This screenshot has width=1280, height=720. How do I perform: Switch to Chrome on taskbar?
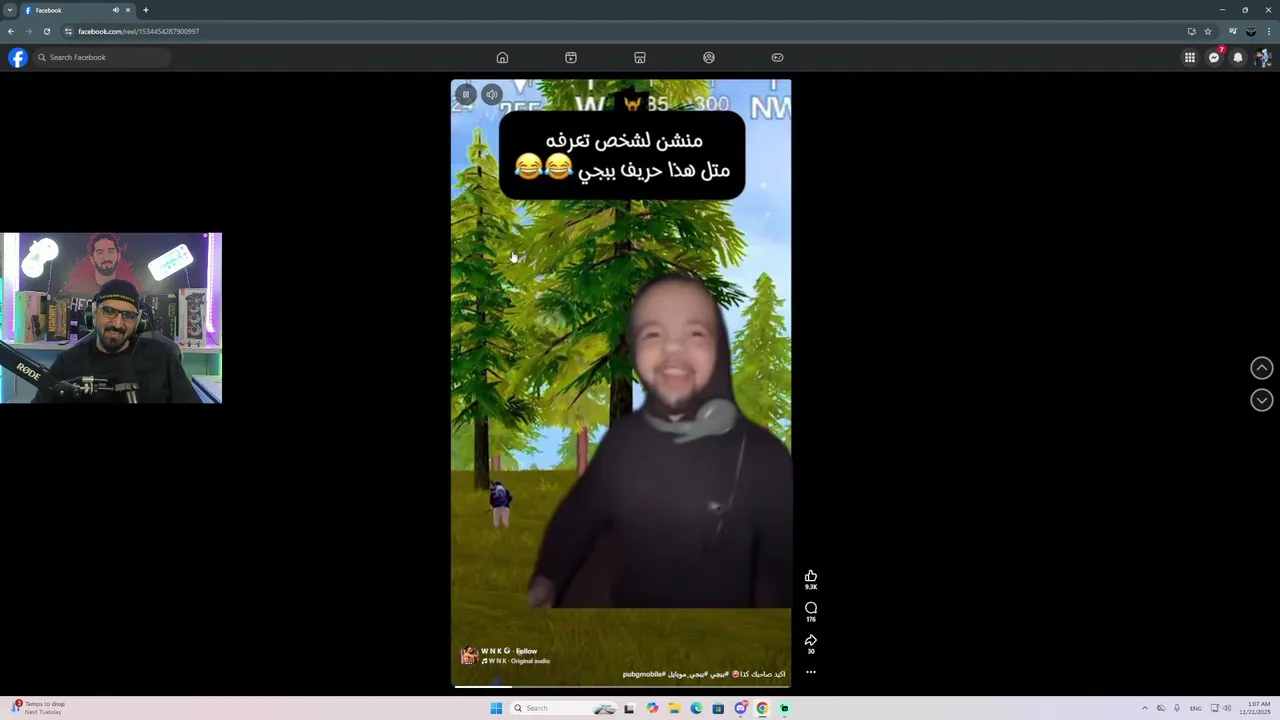point(762,708)
